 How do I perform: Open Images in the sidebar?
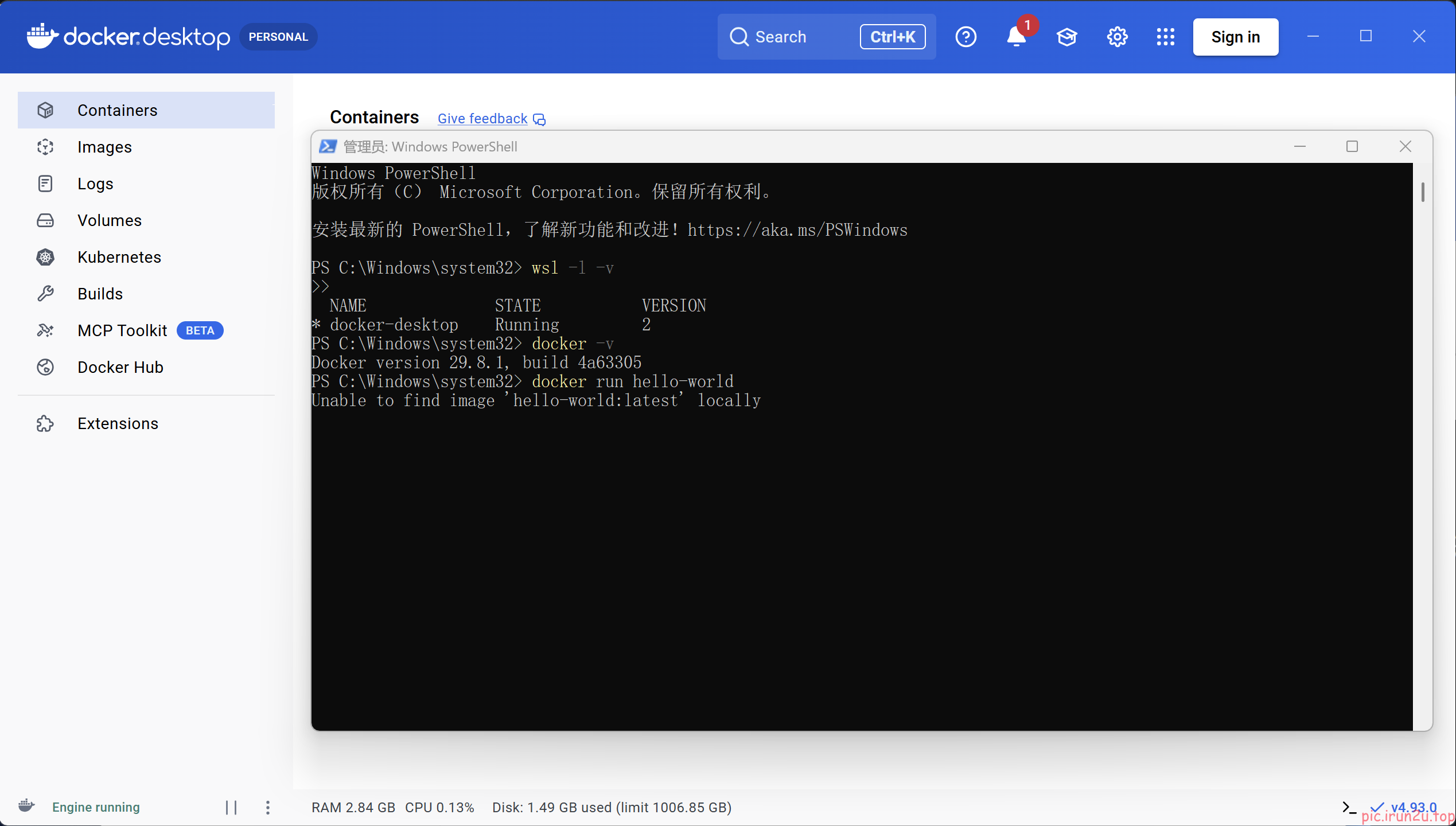tap(146, 147)
